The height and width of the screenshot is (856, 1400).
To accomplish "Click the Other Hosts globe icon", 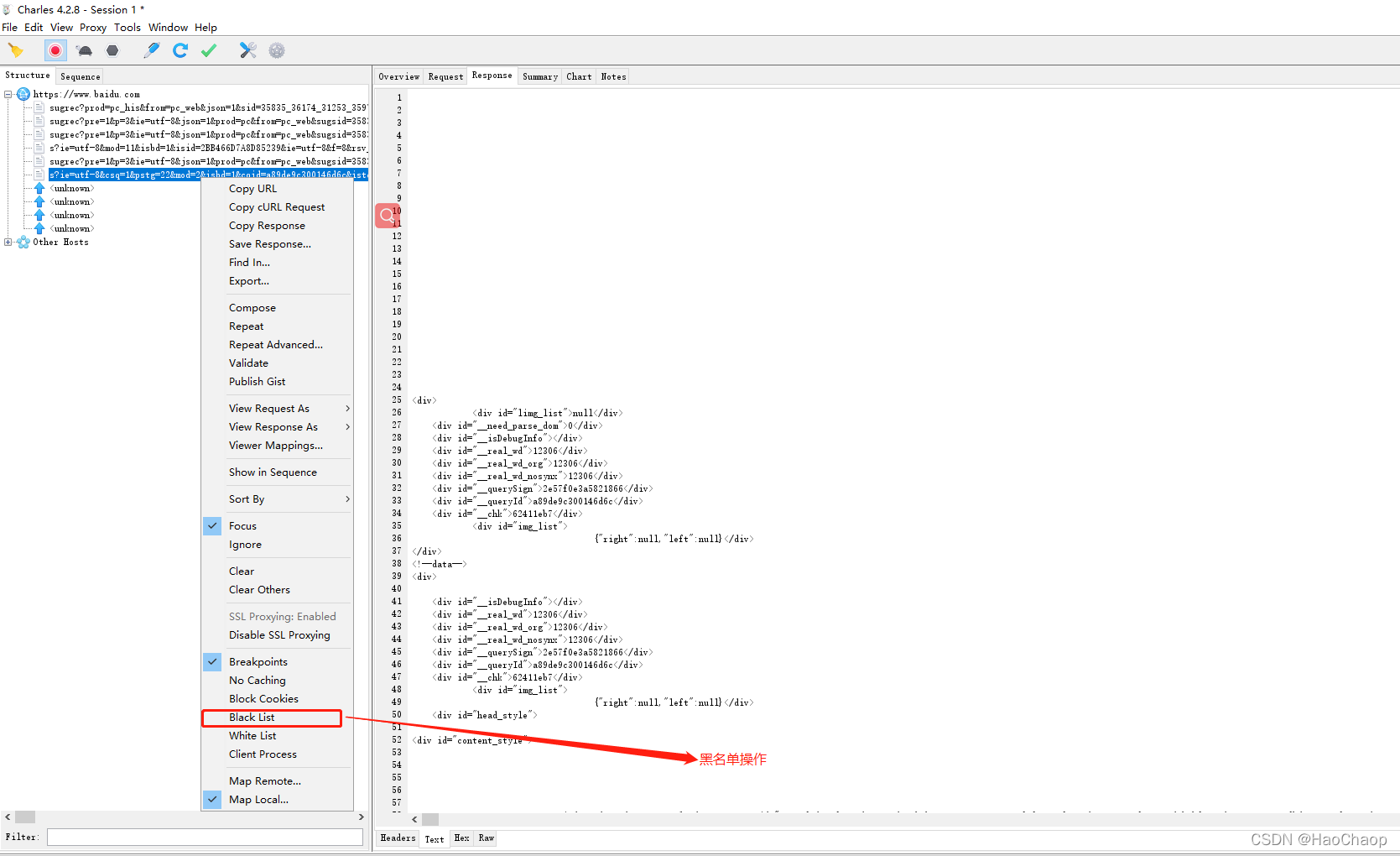I will click(x=23, y=242).
